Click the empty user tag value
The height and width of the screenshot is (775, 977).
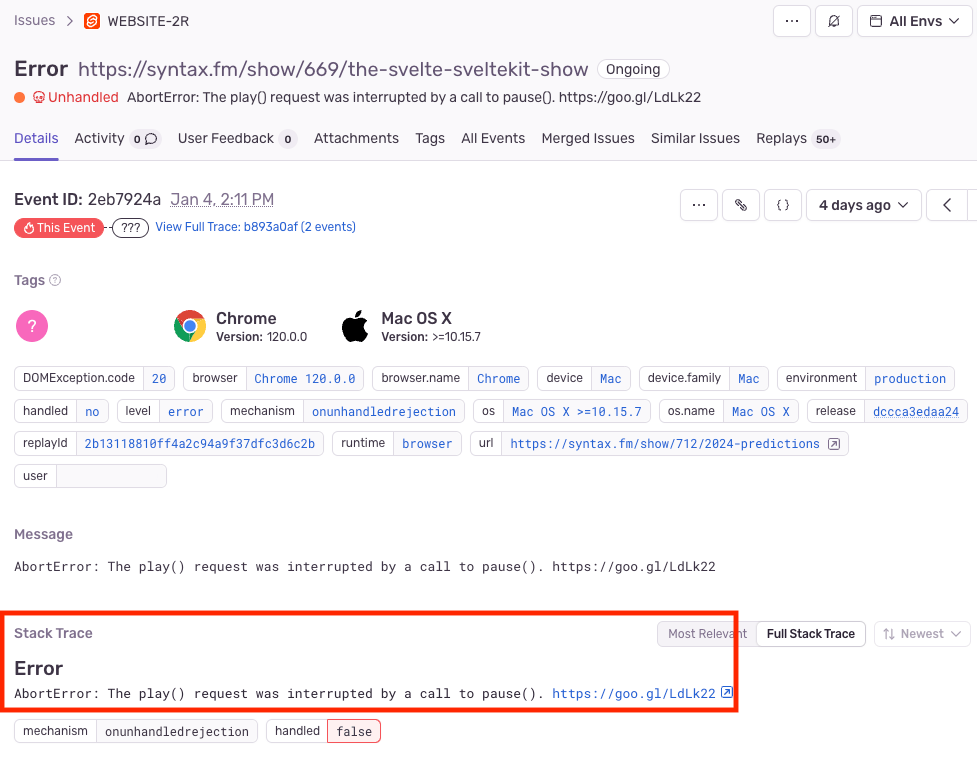112,476
